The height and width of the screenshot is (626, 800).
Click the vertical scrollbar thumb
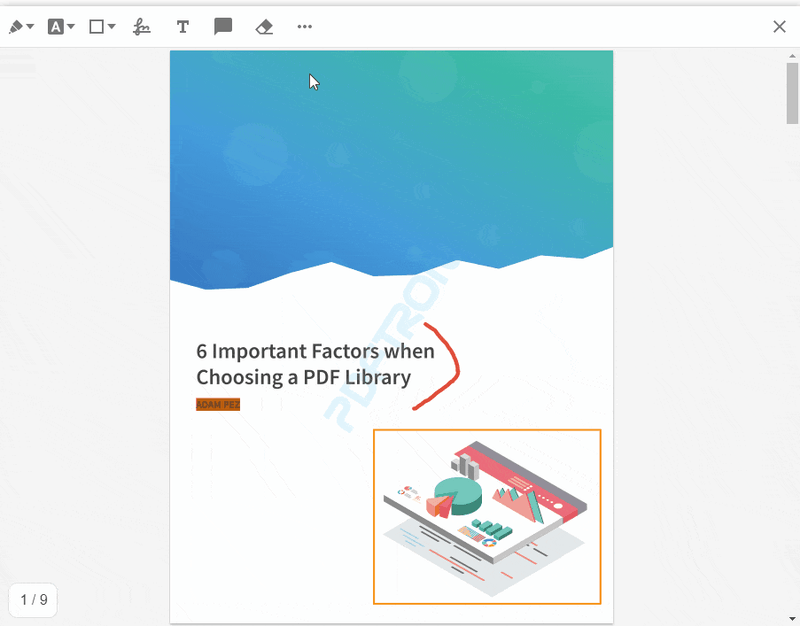792,93
